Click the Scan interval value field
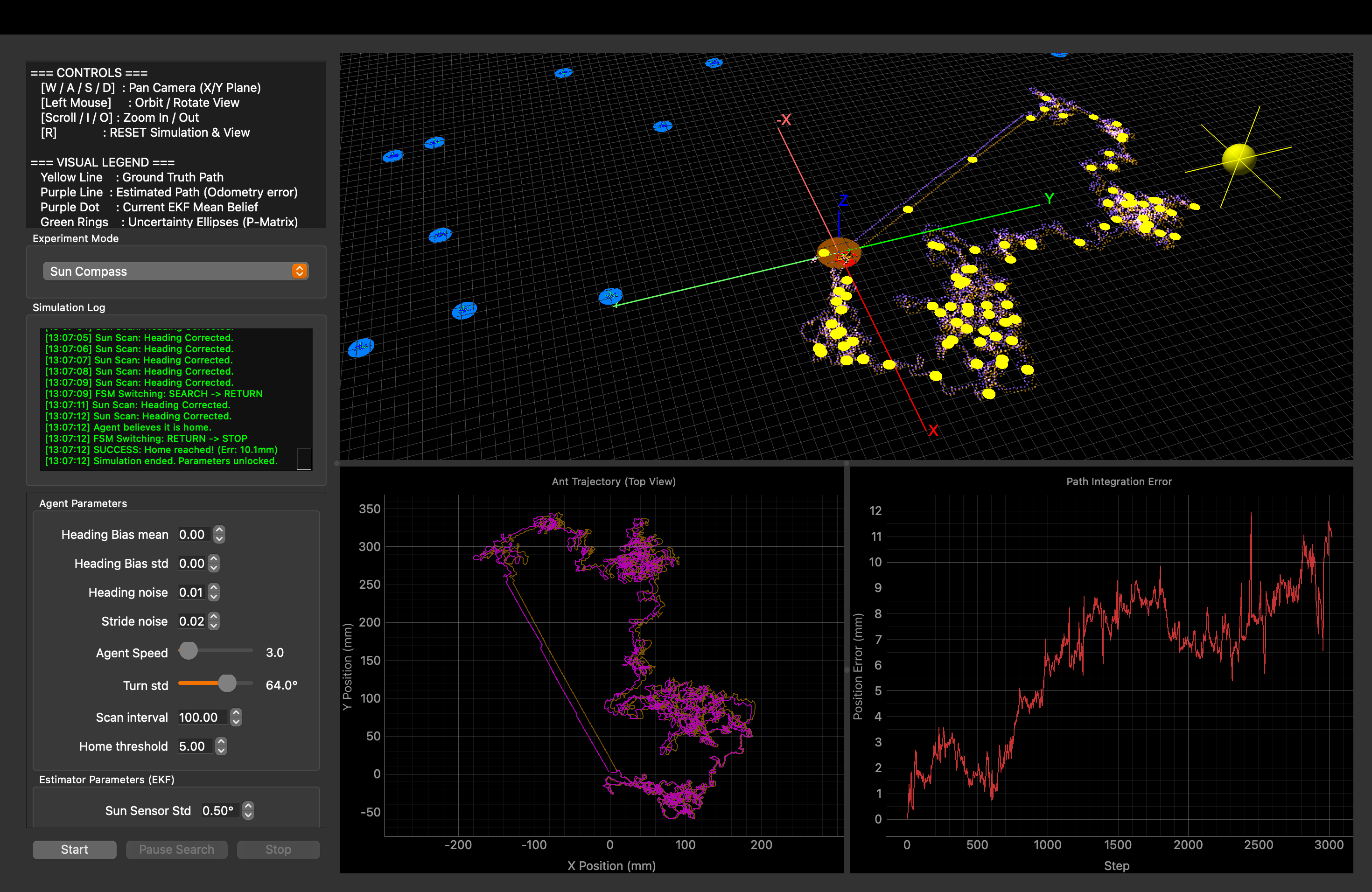The height and width of the screenshot is (892, 1372). point(202,718)
